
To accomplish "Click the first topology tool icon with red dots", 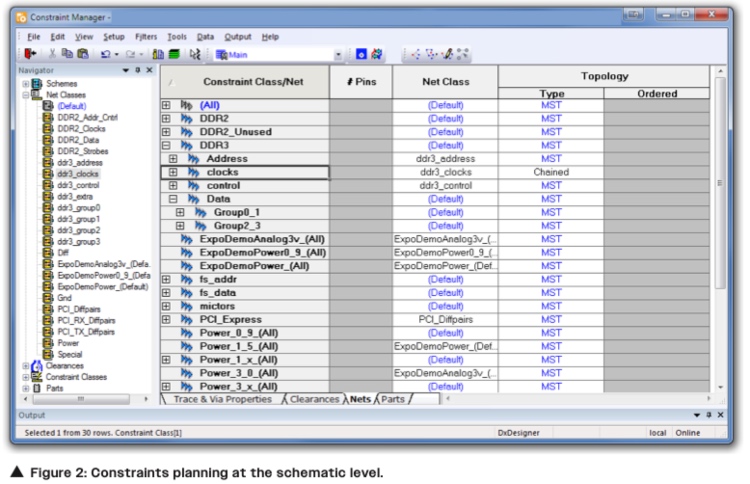I will point(416,54).
